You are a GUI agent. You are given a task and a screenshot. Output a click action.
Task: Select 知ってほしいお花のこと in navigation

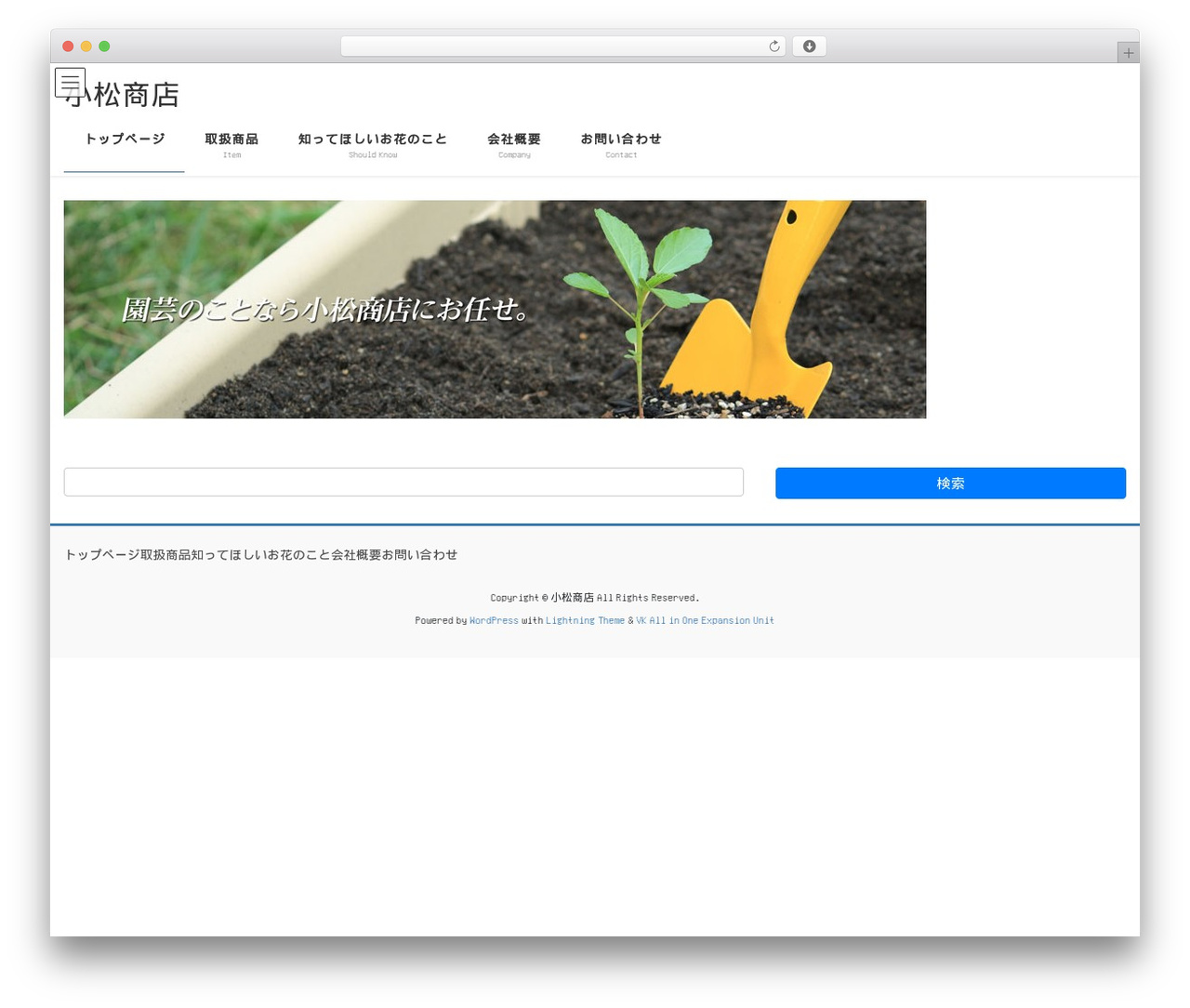click(x=373, y=146)
